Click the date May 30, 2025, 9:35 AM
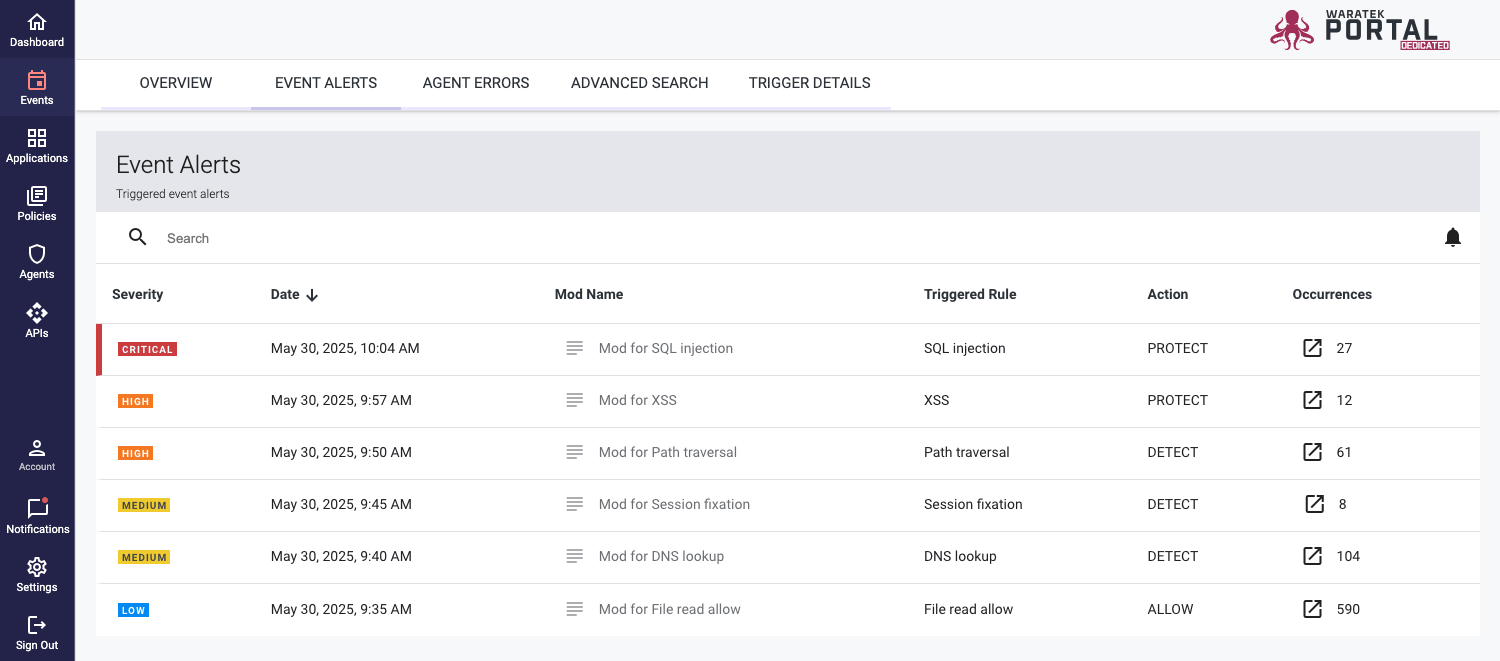The height and width of the screenshot is (661, 1500). pos(341,609)
